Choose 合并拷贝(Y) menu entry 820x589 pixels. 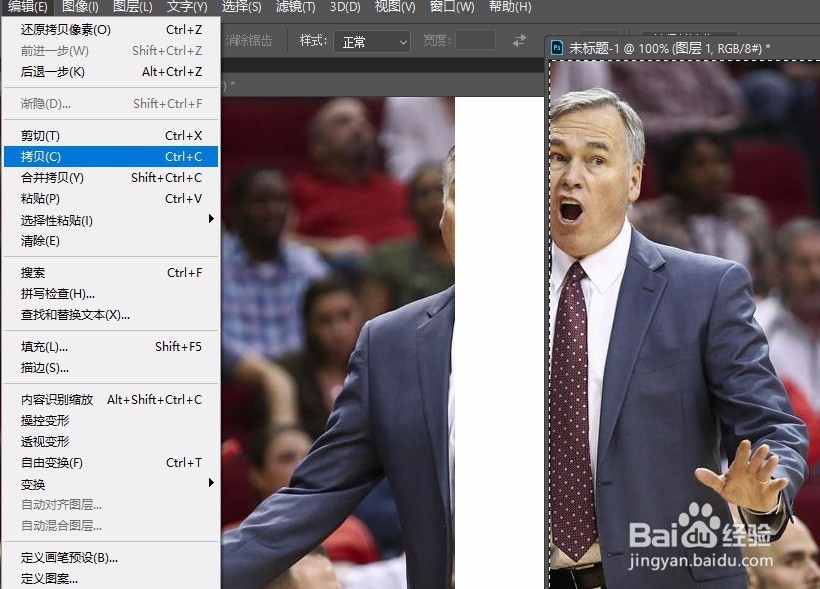111,177
